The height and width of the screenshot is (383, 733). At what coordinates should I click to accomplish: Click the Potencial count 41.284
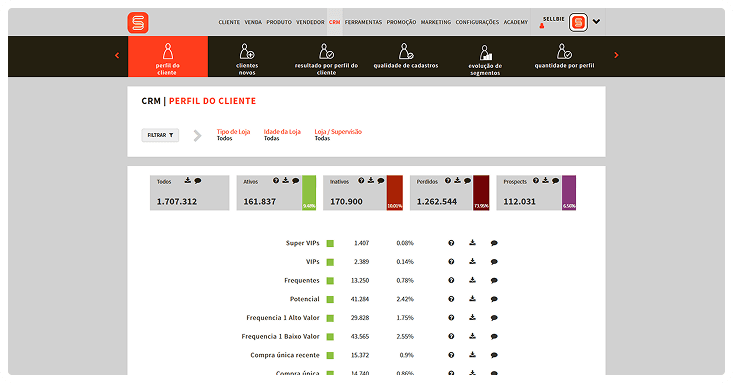(359, 299)
